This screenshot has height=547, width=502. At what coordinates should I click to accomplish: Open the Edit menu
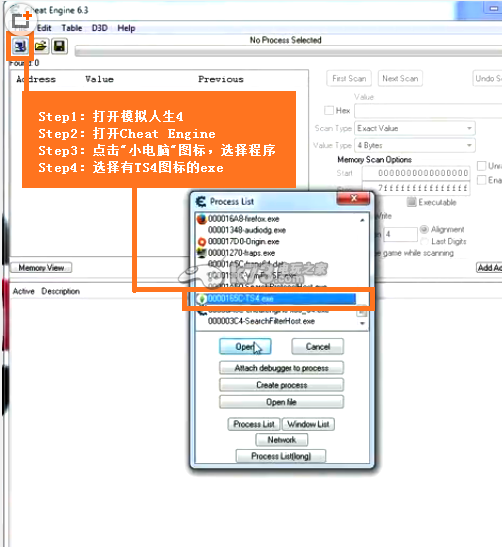[x=44, y=28]
